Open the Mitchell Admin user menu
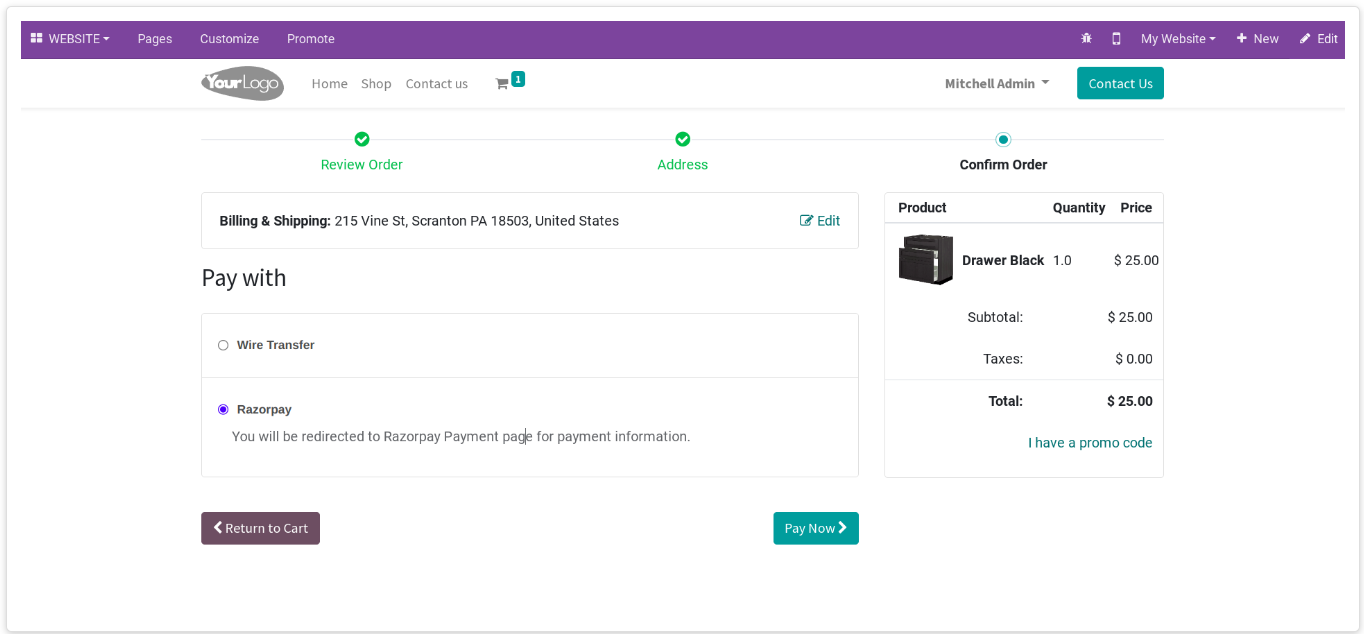The image size is (1364, 634). pyautogui.click(x=997, y=84)
